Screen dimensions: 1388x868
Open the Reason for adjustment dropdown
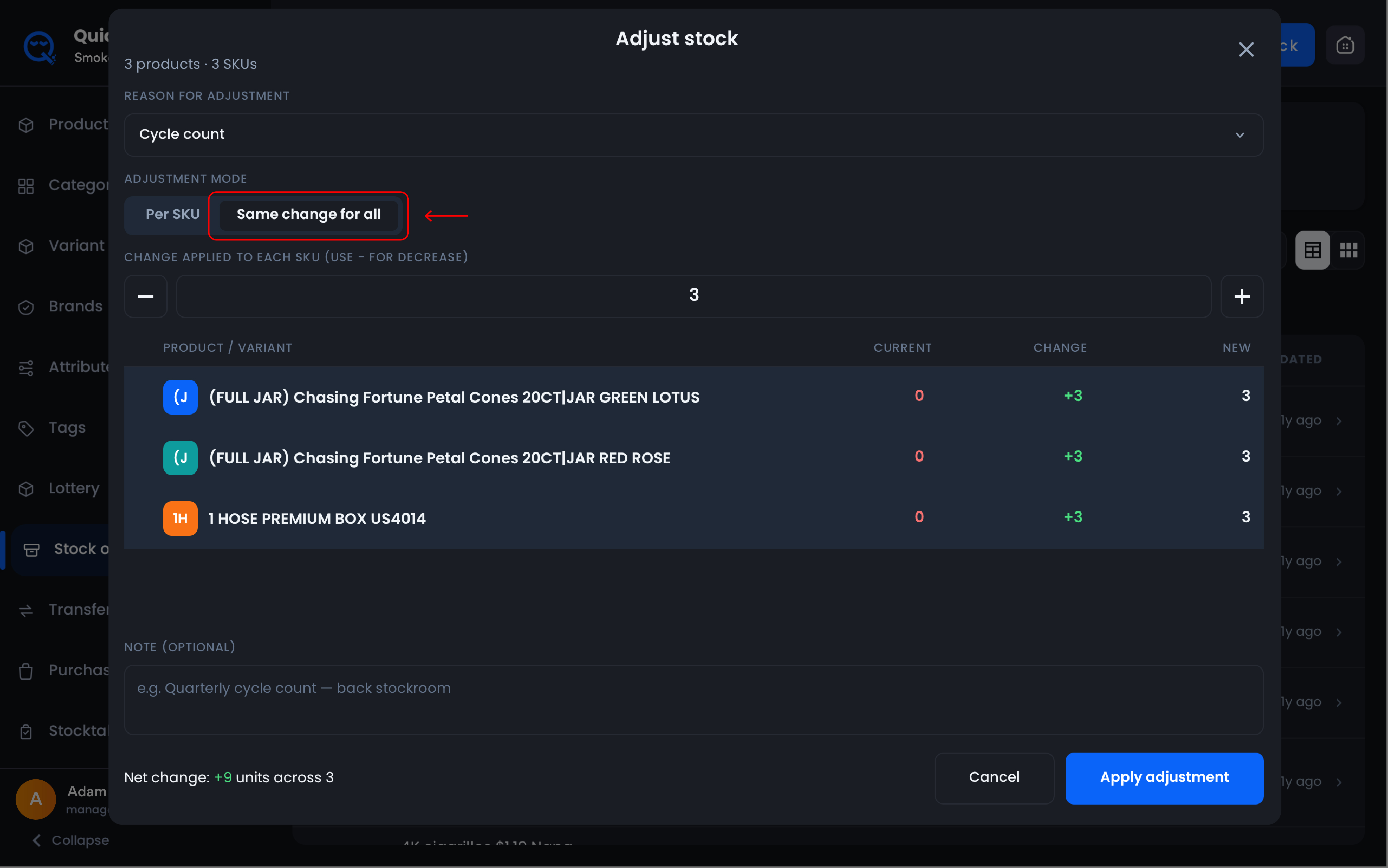click(x=693, y=134)
